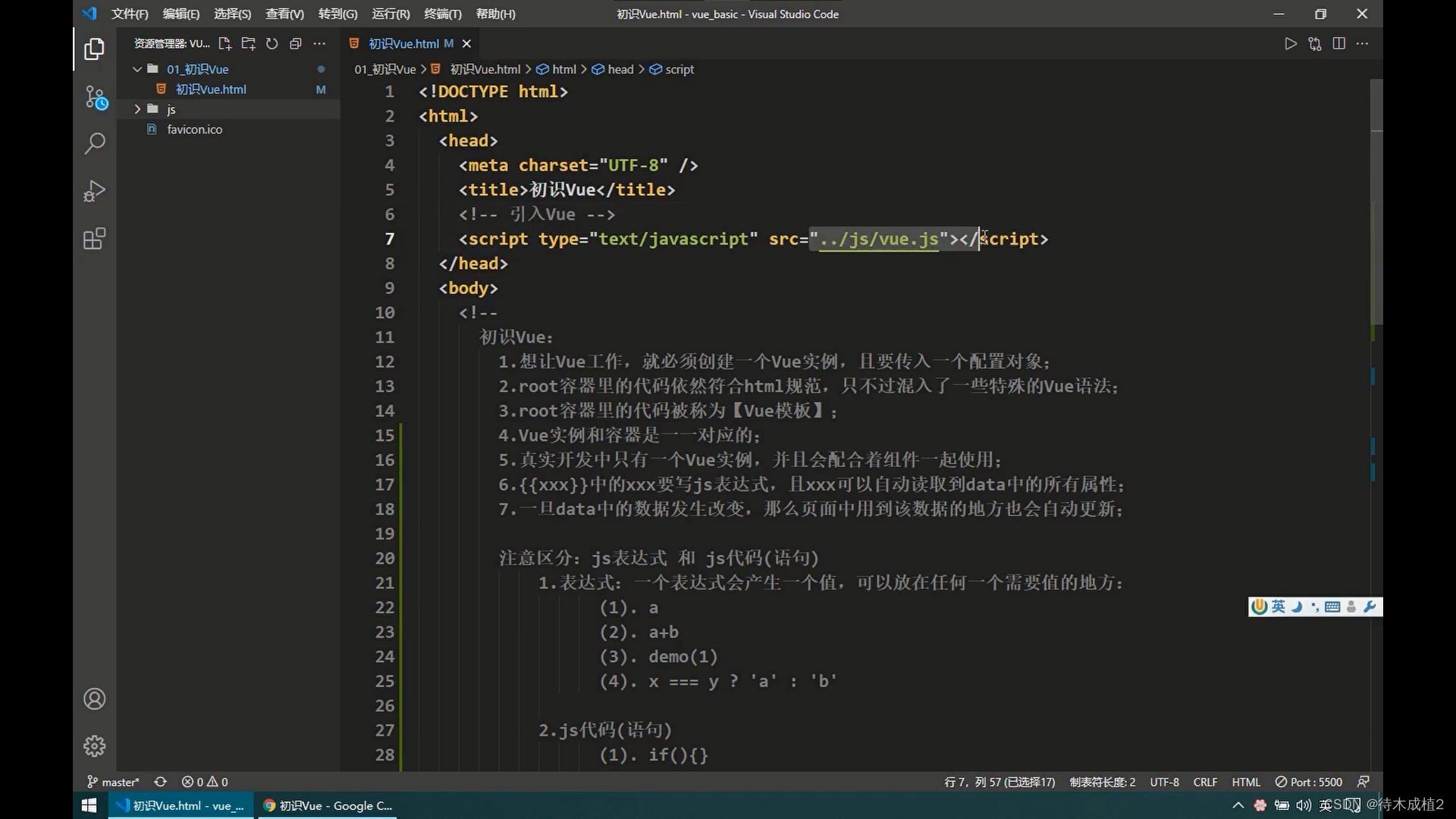The width and height of the screenshot is (1456, 819).
Task: Click the editor vertical scrollbar thumb
Action: coord(1376,201)
